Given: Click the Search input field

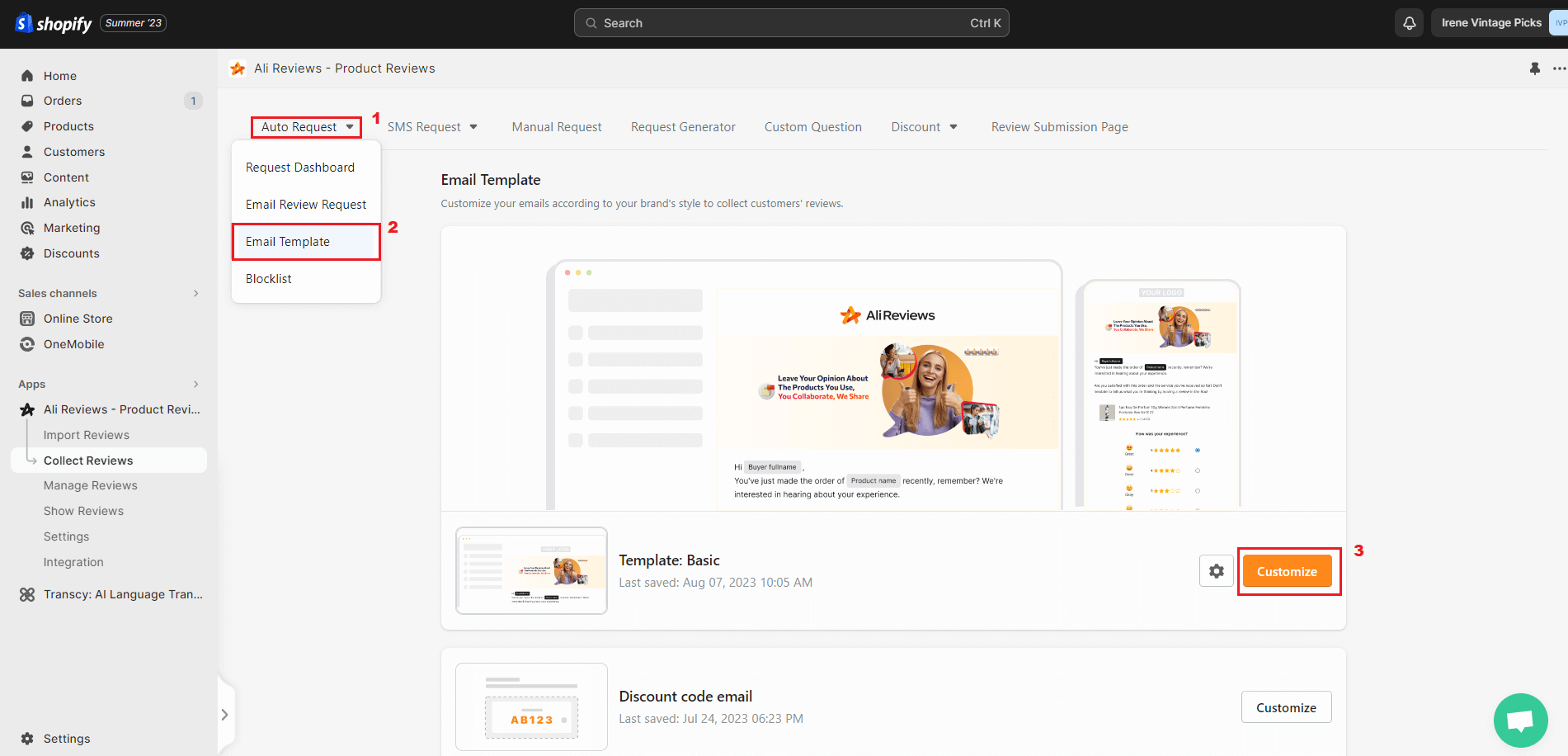Looking at the screenshot, I should point(792,23).
